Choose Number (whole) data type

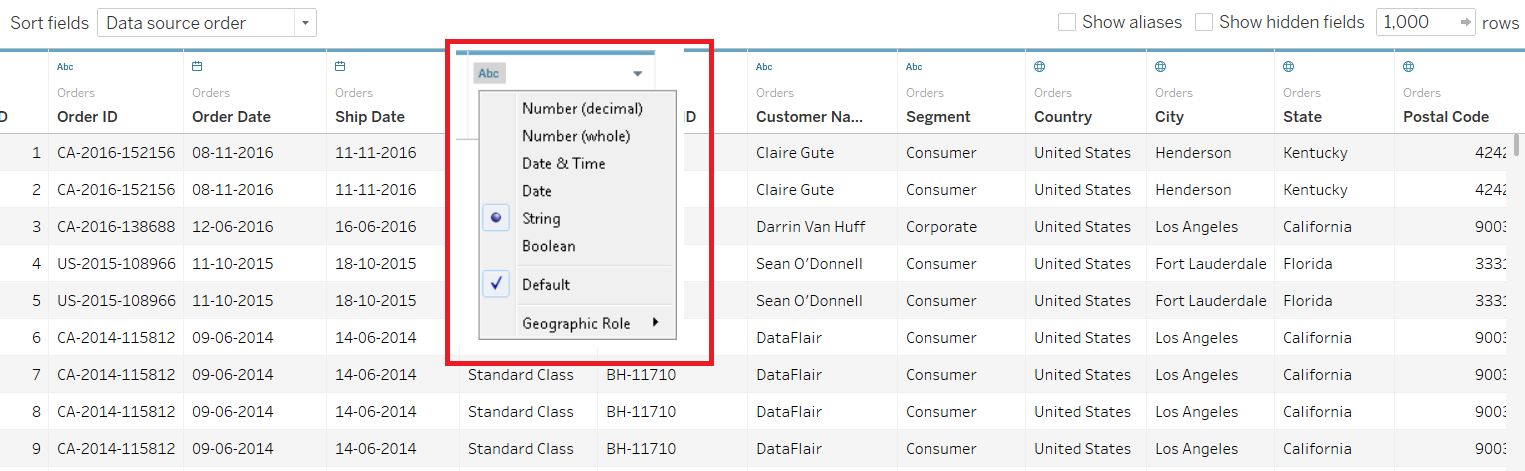577,136
